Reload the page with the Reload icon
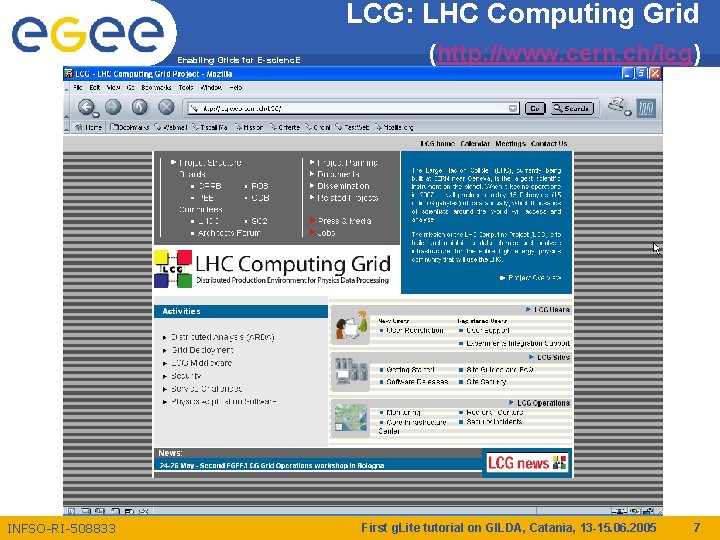The image size is (720, 540). [x=140, y=107]
